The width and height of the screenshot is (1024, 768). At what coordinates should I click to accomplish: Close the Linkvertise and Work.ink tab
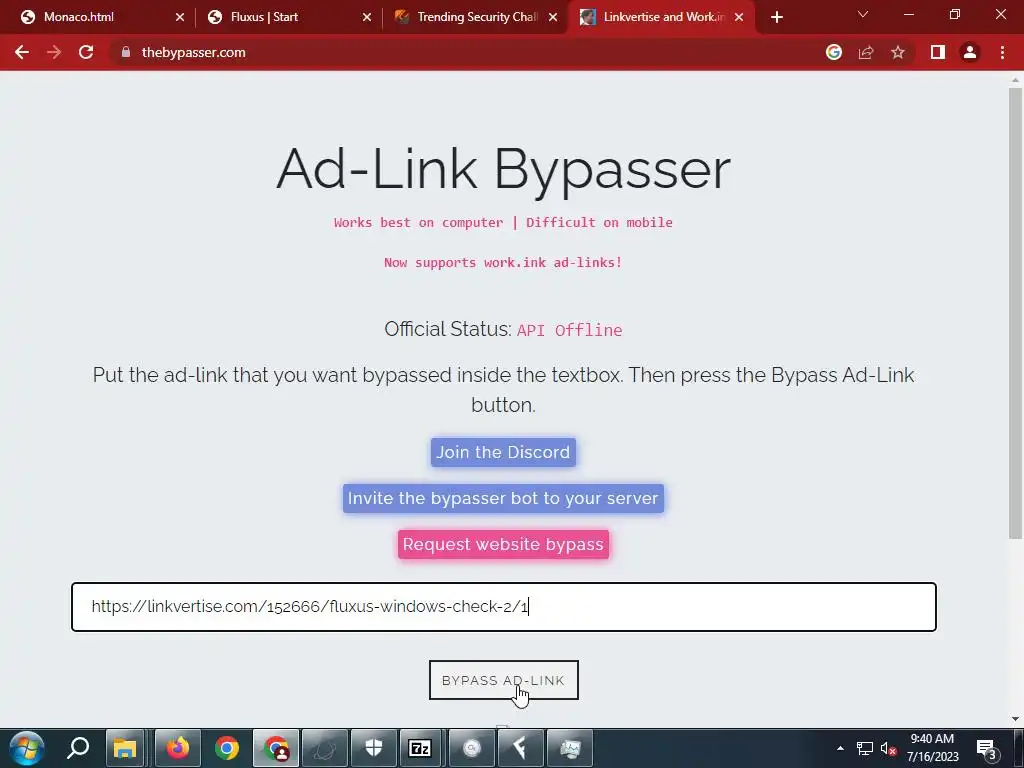tap(739, 17)
